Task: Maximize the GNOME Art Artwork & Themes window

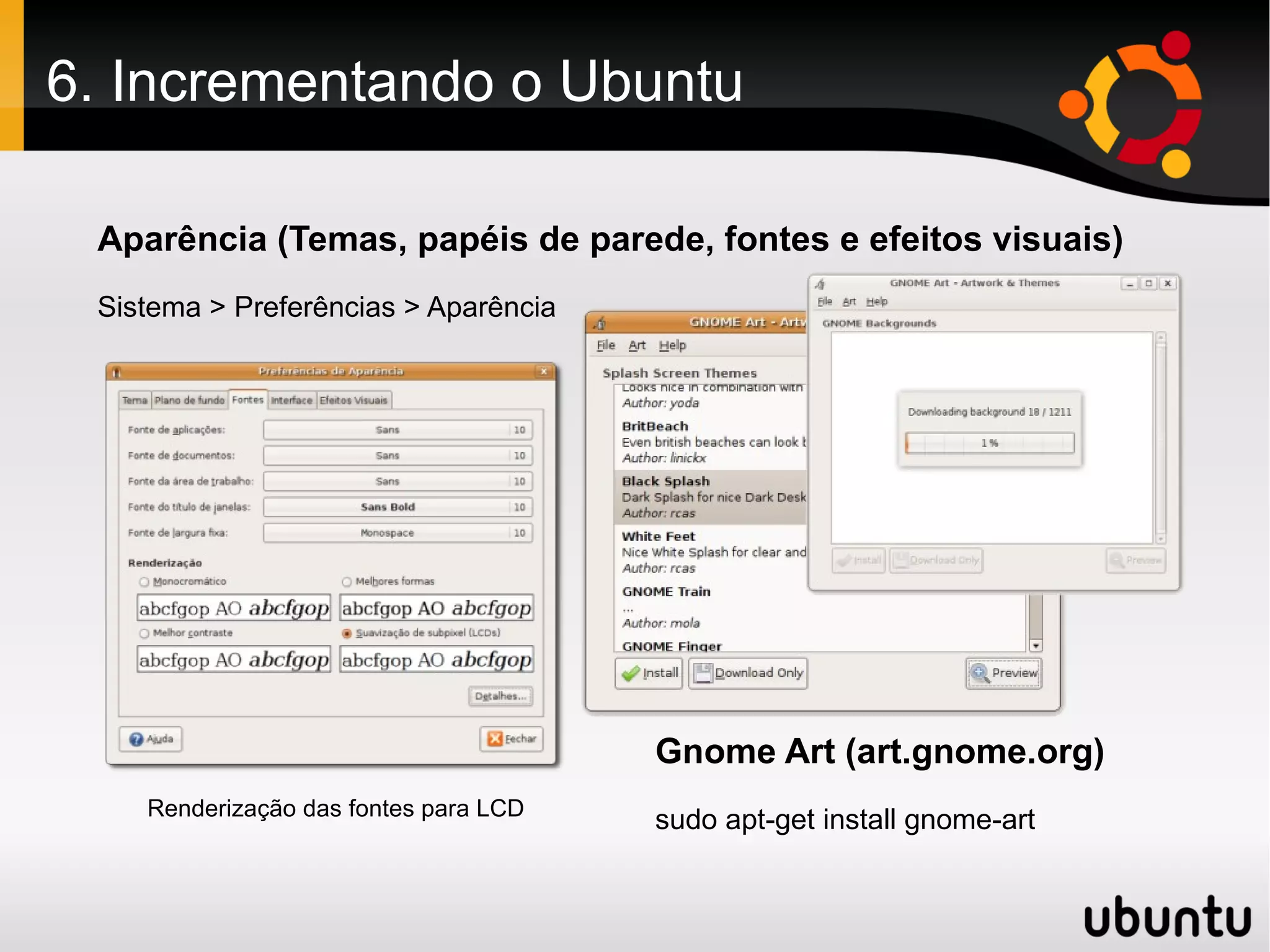Action: [x=1148, y=283]
